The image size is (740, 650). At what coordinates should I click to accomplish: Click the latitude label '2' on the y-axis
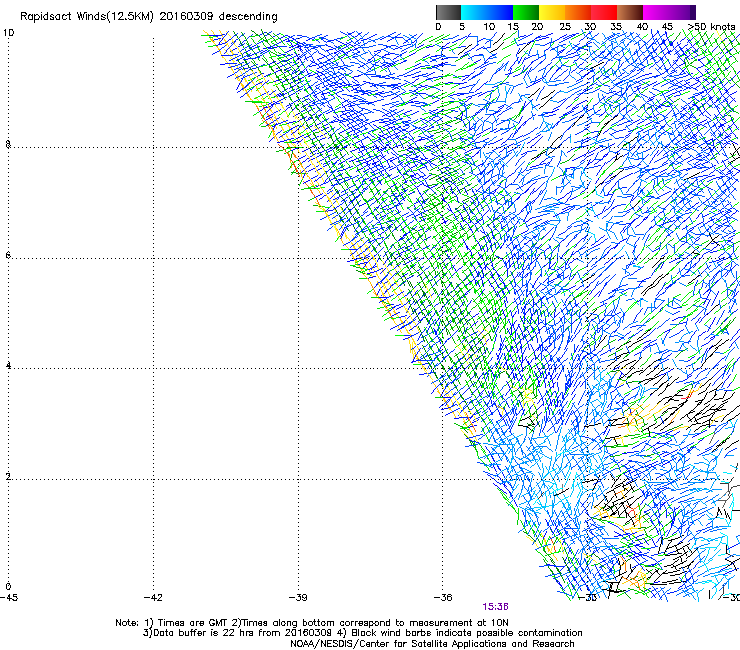(8, 477)
